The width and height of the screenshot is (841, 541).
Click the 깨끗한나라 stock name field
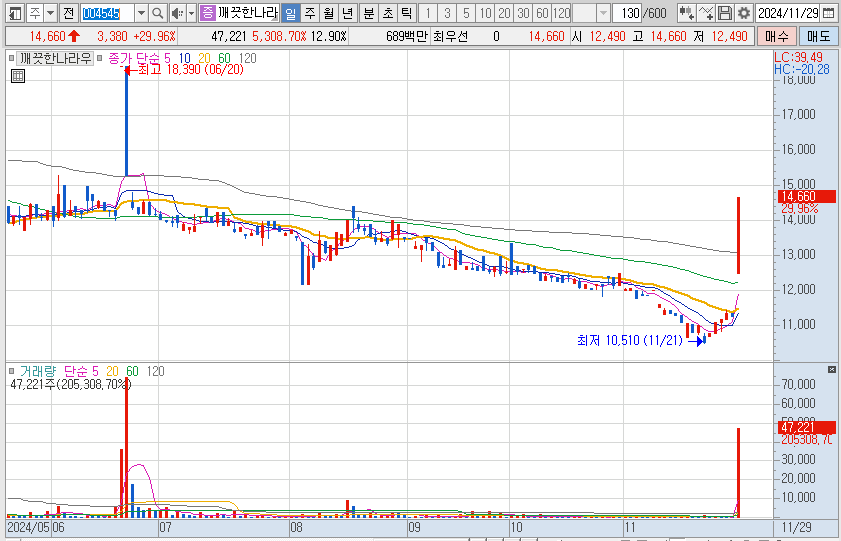[248, 13]
